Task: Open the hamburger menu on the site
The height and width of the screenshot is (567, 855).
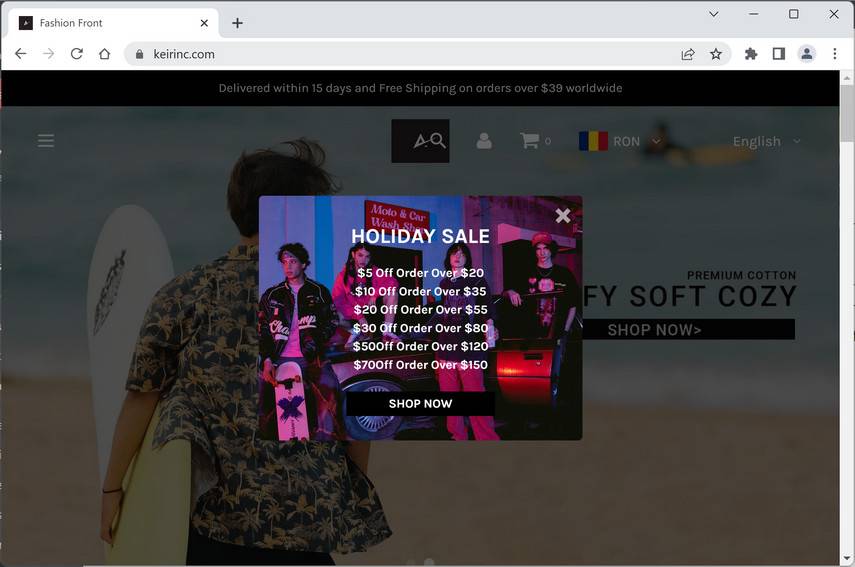Action: (x=46, y=141)
